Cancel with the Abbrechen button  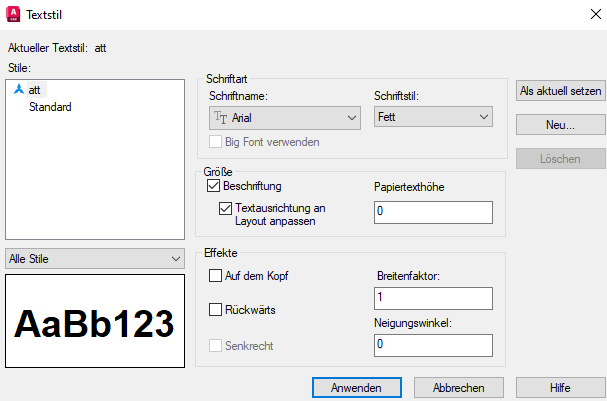click(458, 387)
